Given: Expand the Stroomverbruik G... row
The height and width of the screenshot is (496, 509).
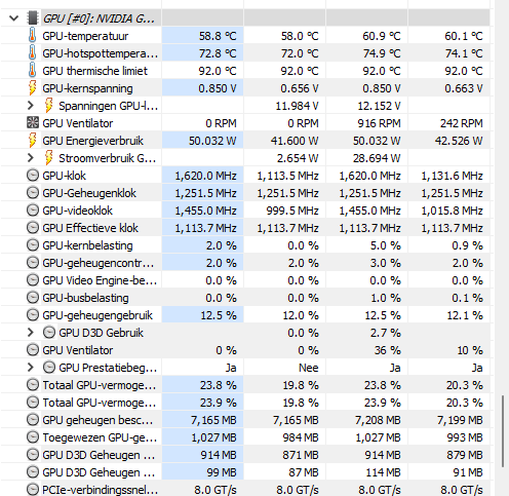Looking at the screenshot, I should [30, 158].
